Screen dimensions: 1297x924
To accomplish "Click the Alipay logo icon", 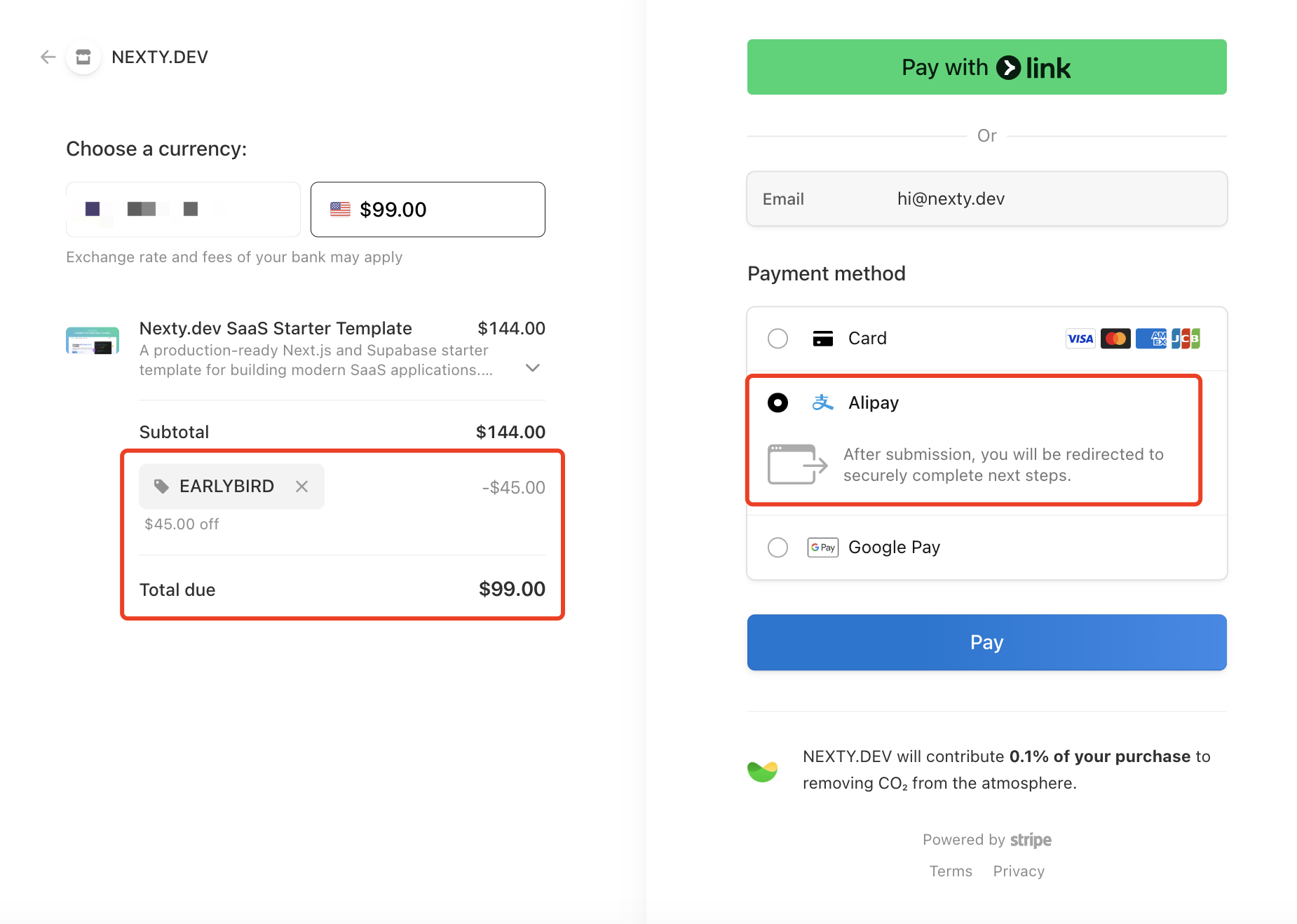I will 822,402.
